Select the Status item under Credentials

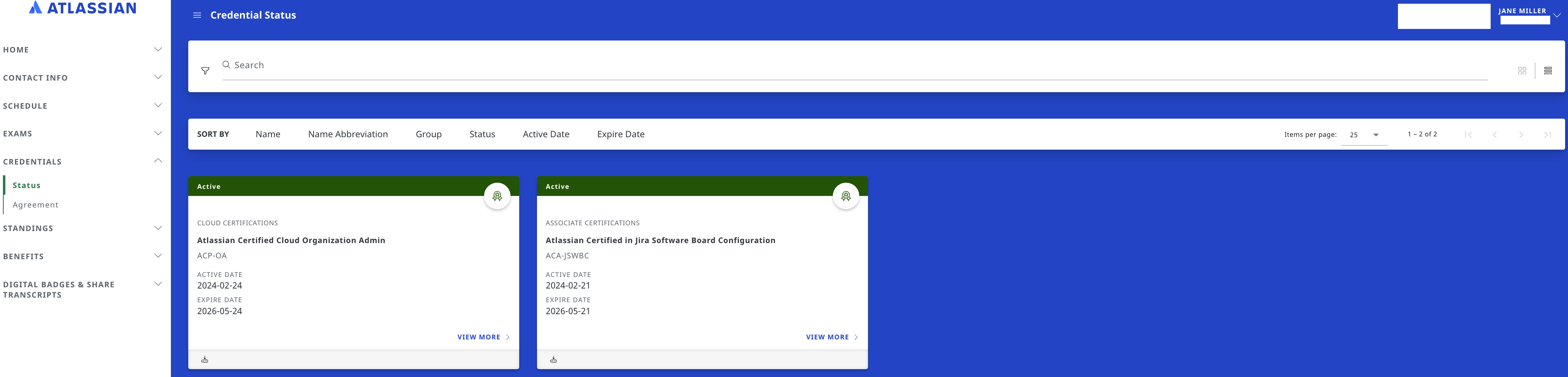[x=27, y=186]
